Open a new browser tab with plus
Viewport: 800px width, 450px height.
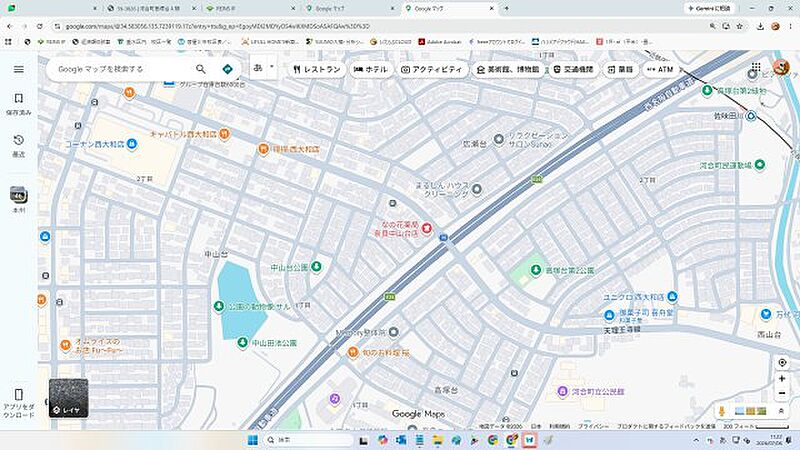506,9
